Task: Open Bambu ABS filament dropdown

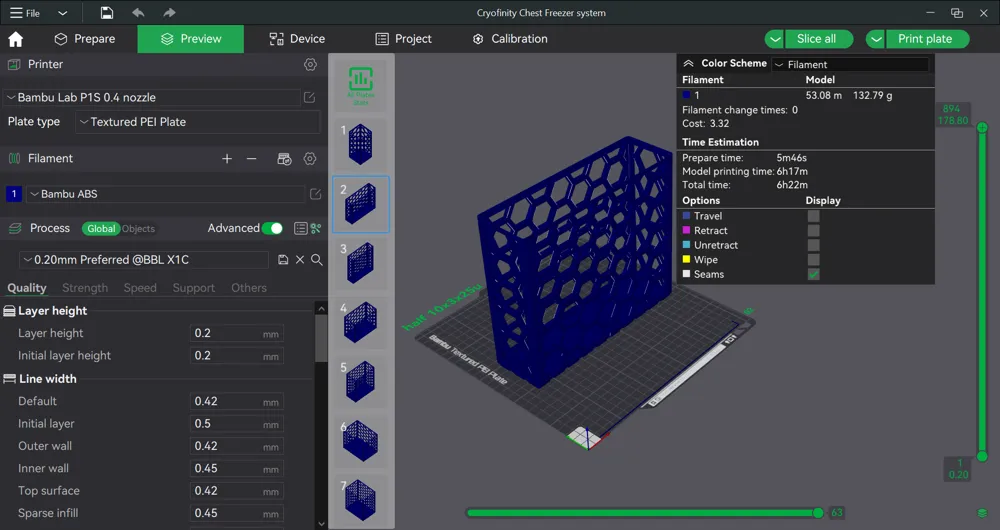Action: tap(166, 194)
